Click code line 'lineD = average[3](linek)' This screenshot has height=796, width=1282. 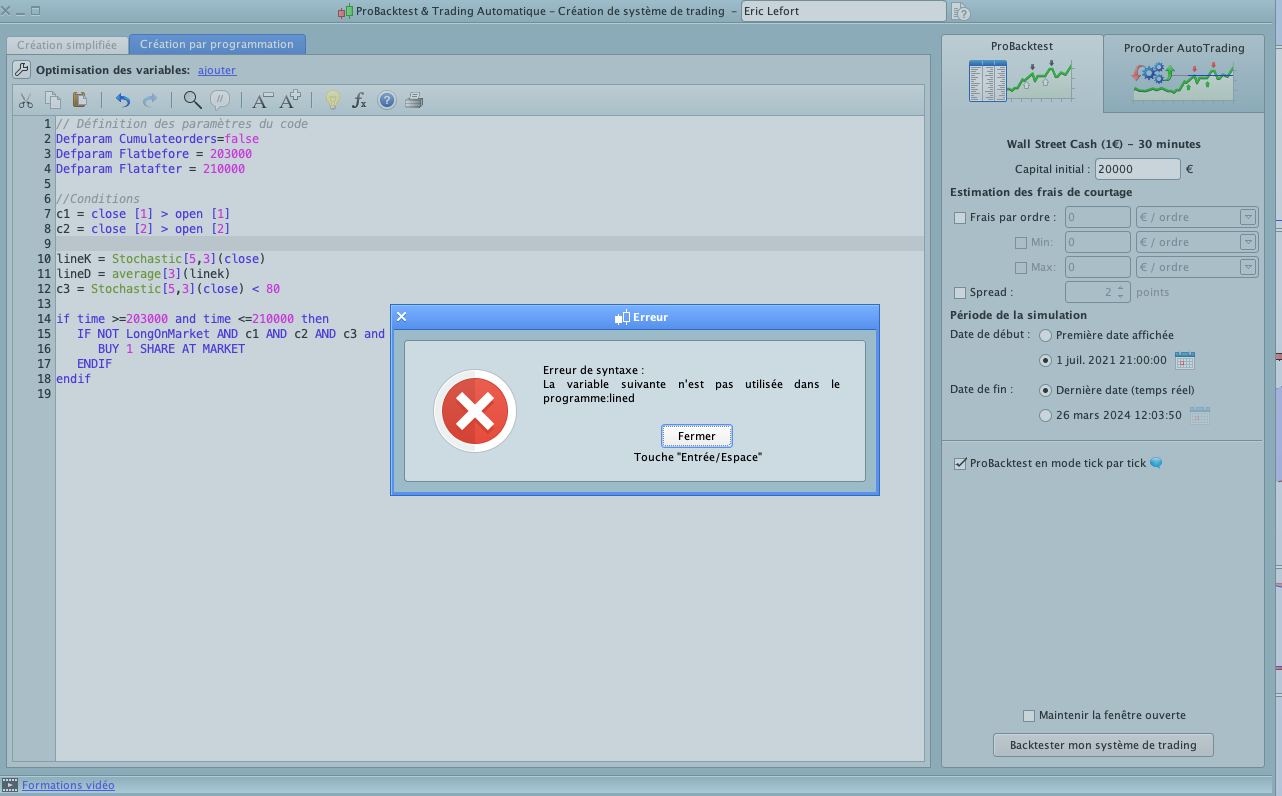[x=144, y=273]
